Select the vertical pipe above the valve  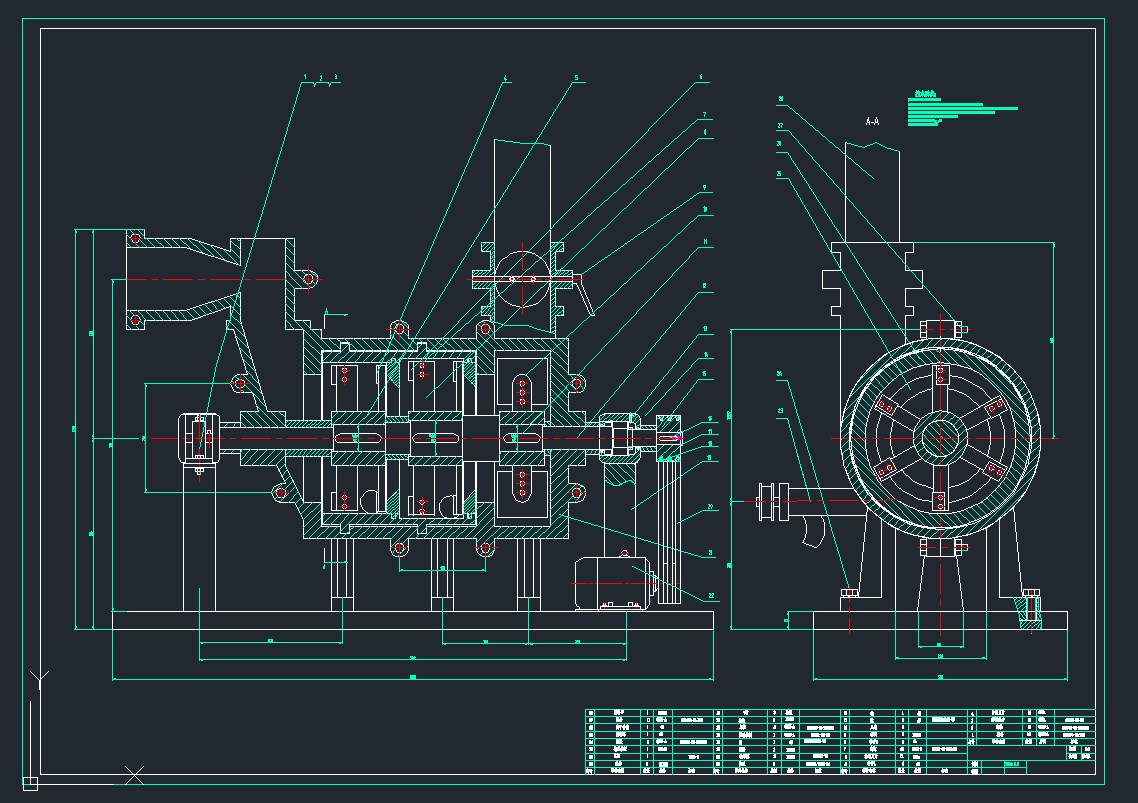(x=521, y=188)
